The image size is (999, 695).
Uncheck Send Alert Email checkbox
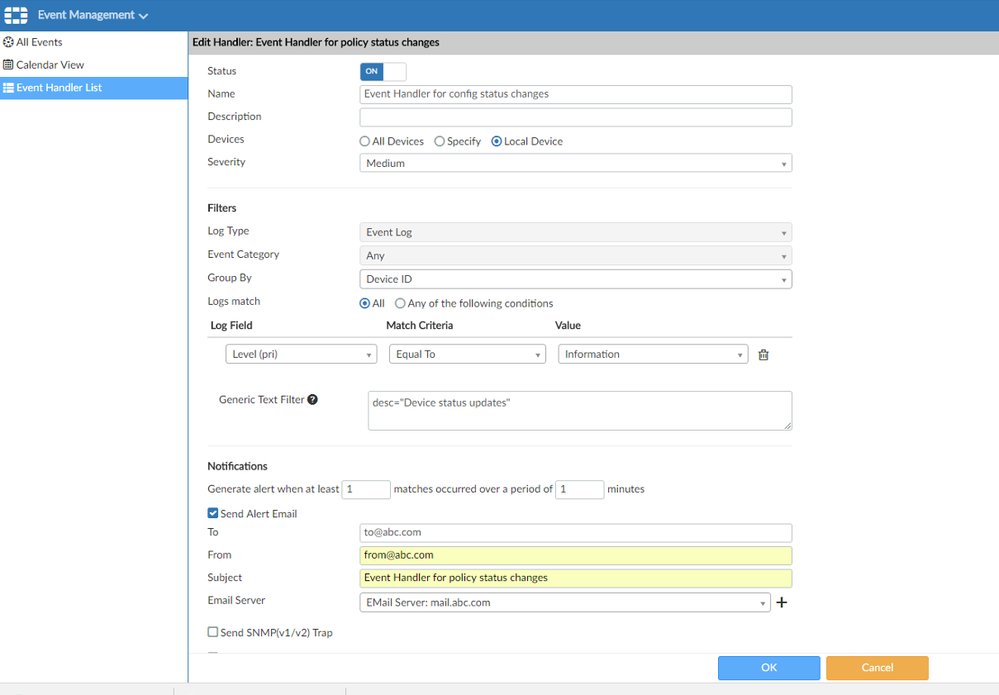click(x=213, y=514)
